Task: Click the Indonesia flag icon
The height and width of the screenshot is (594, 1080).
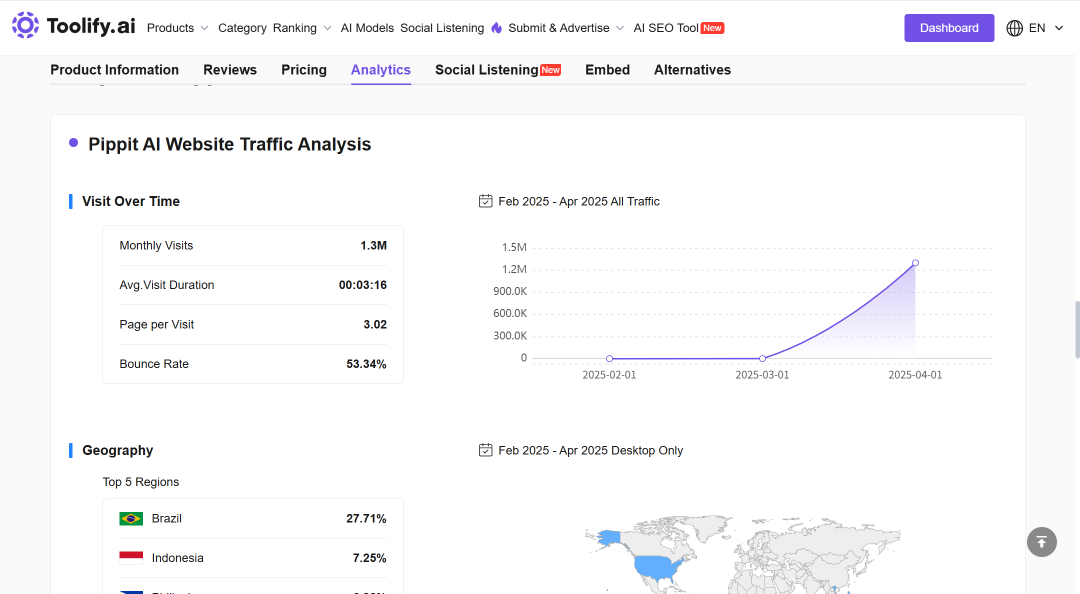Action: pyautogui.click(x=131, y=557)
